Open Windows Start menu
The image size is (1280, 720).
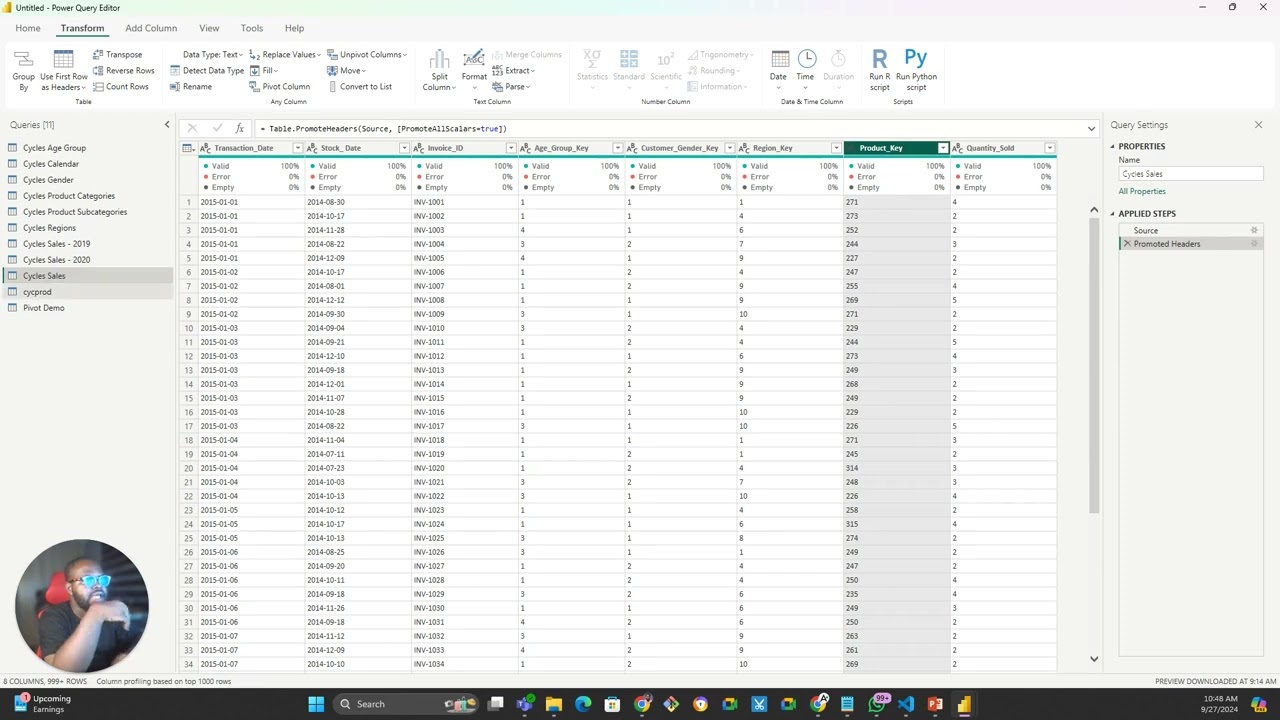click(x=316, y=704)
